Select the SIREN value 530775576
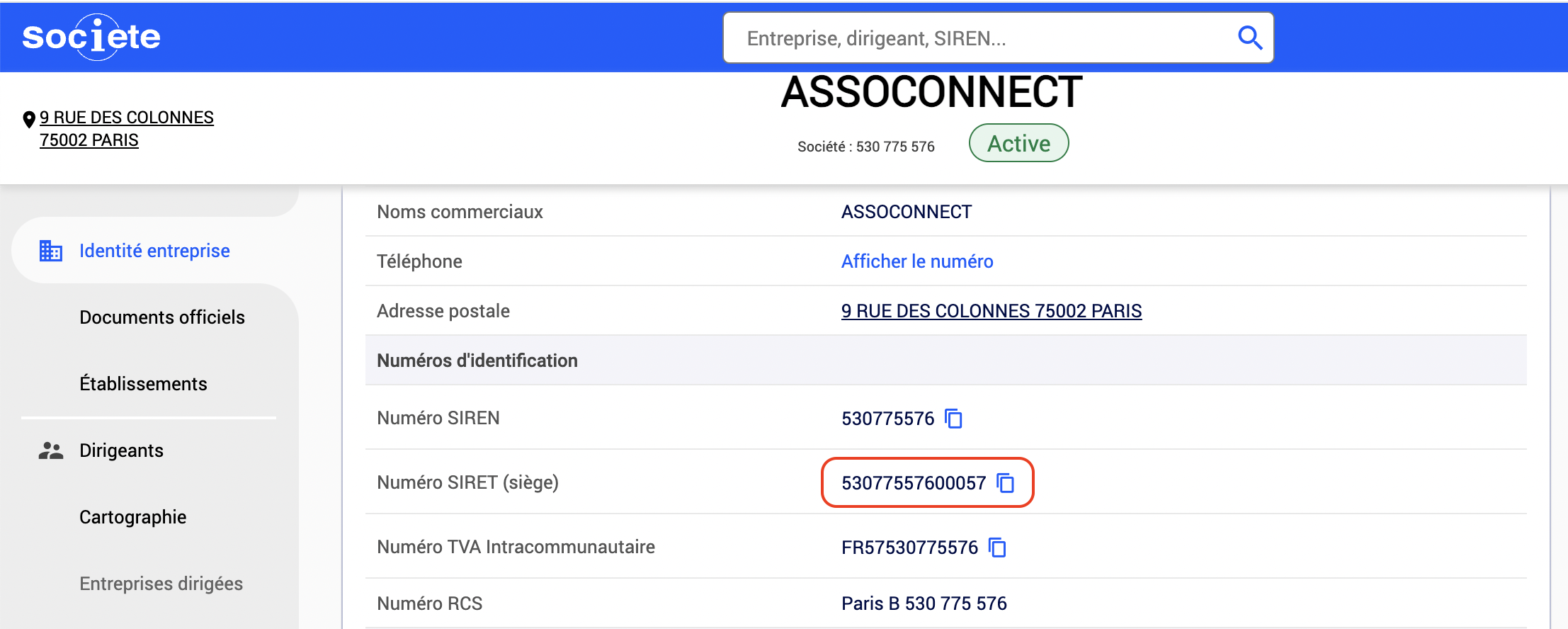 point(888,419)
